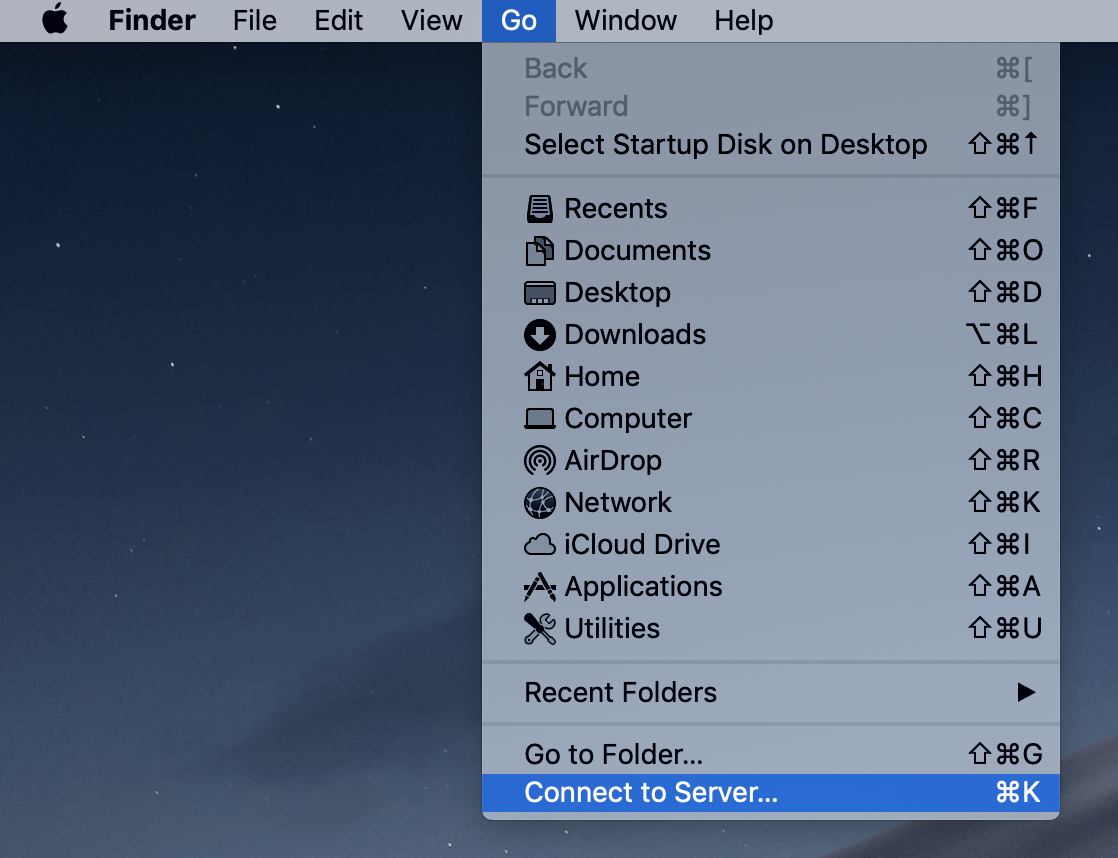Click the ⇧⌘A shortcut beside Applications
This screenshot has height=858, width=1118.
(1004, 587)
